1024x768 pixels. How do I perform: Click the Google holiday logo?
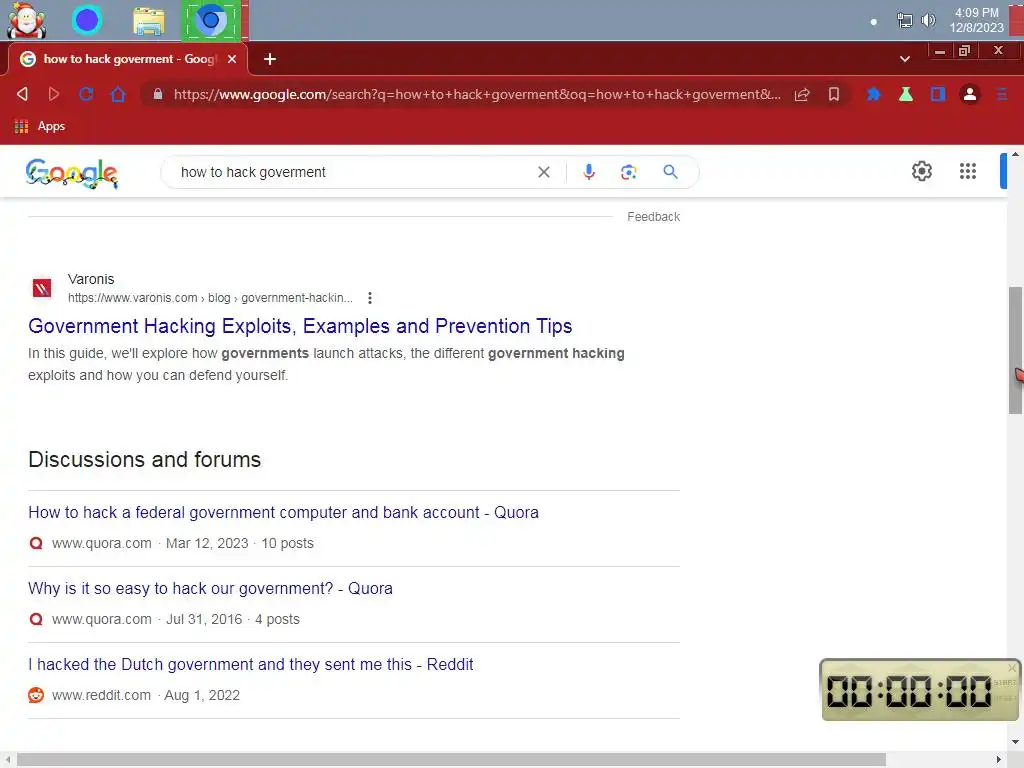72,173
